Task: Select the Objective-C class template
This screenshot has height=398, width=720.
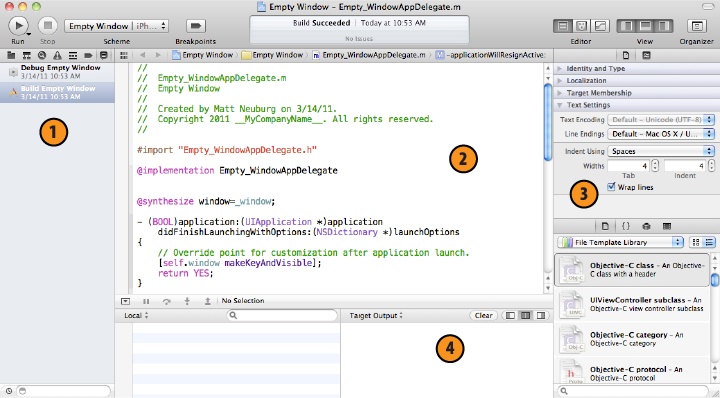Action: [x=632, y=270]
